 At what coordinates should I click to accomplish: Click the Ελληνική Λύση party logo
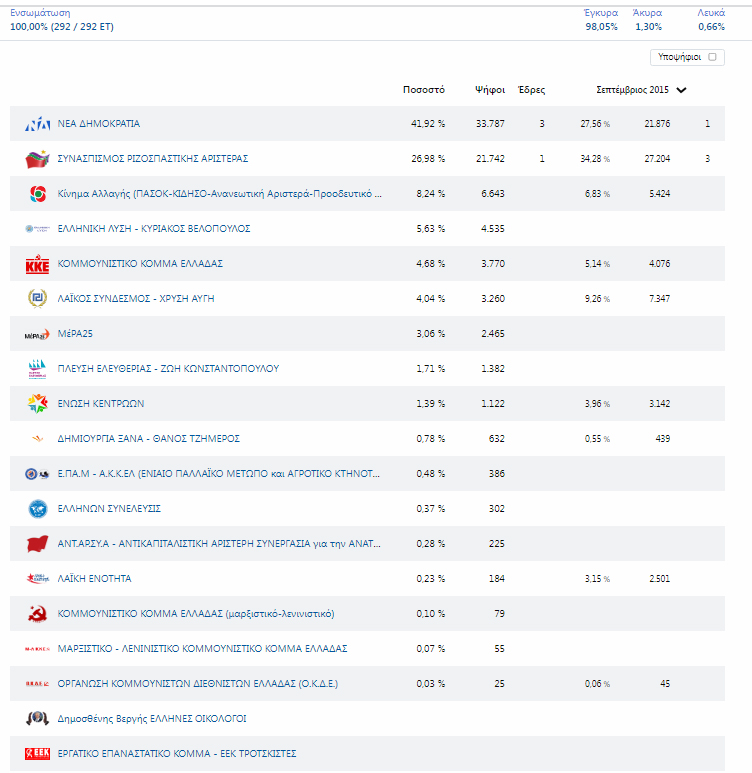coord(37,229)
